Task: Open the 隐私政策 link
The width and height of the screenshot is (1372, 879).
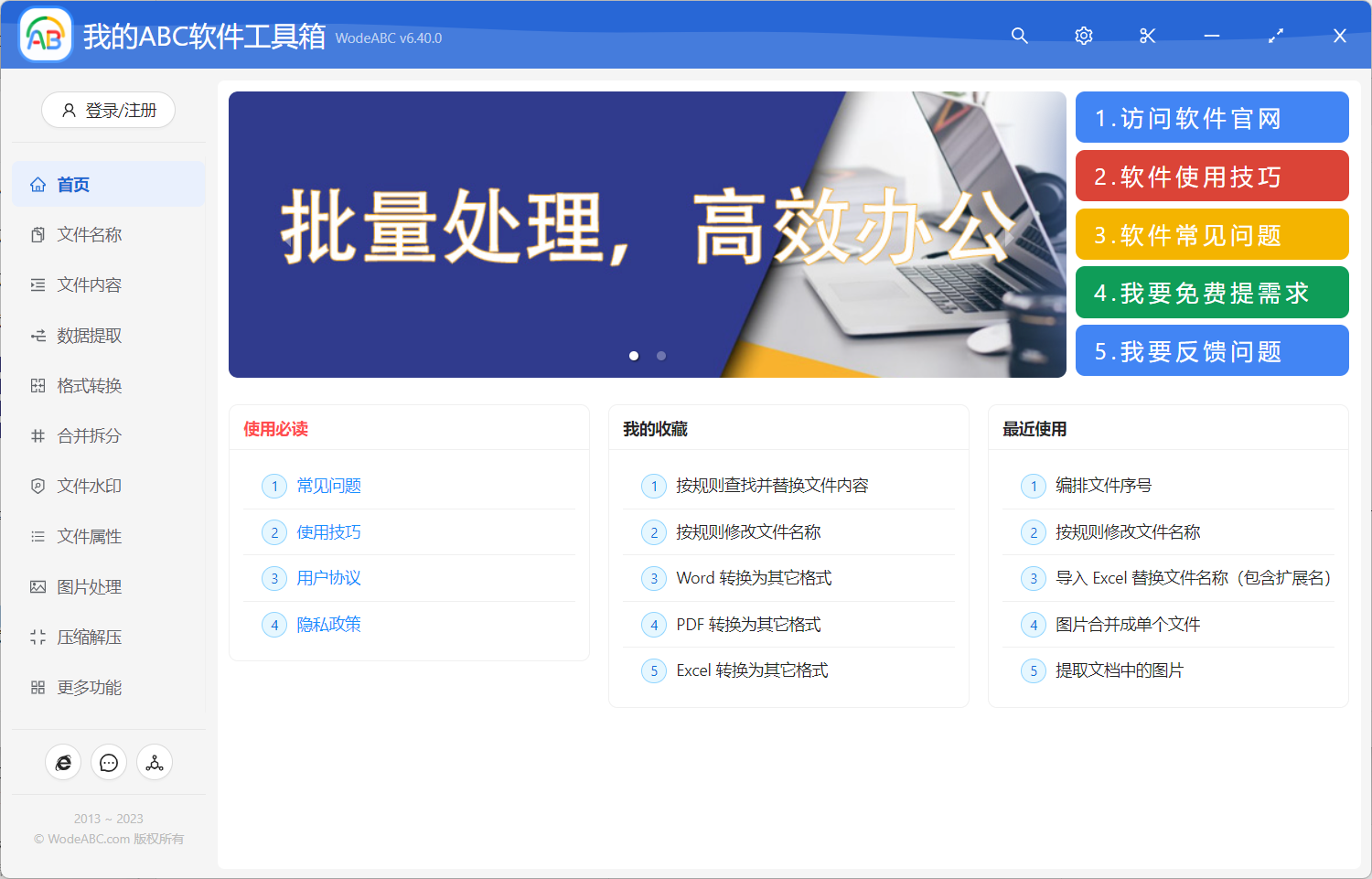Action: coord(328,624)
